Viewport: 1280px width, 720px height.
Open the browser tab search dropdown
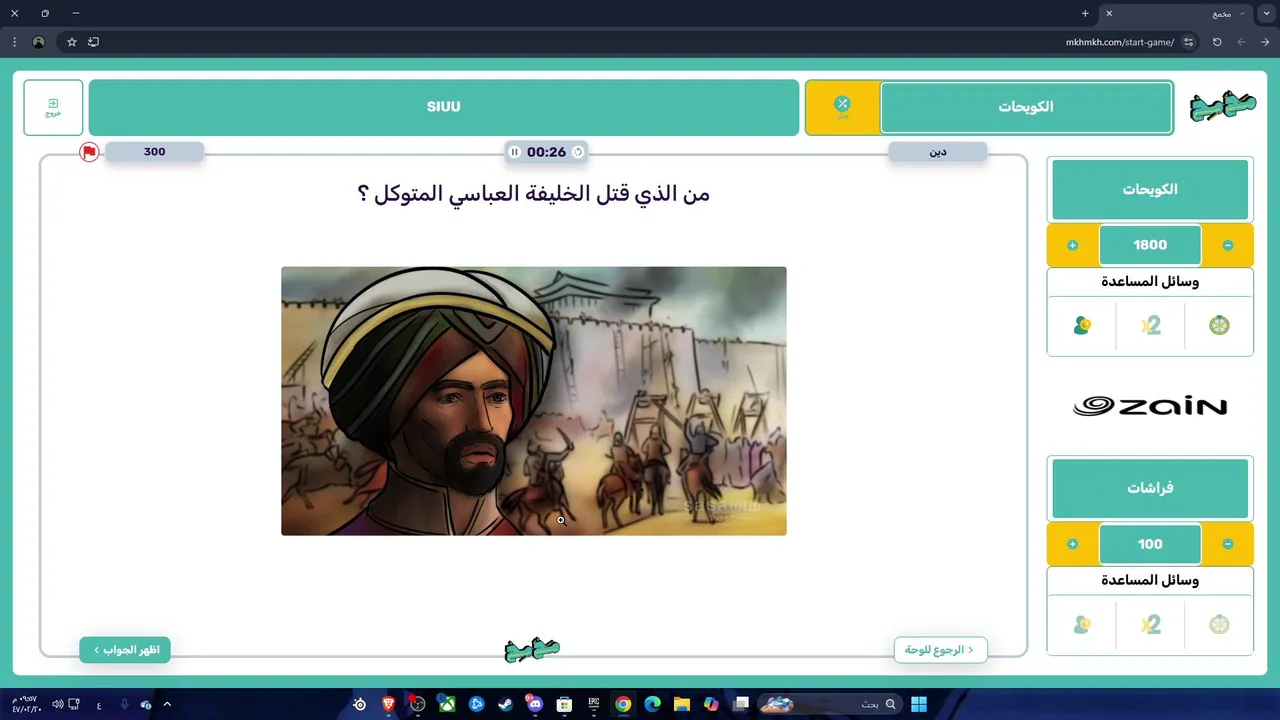coord(1266,13)
